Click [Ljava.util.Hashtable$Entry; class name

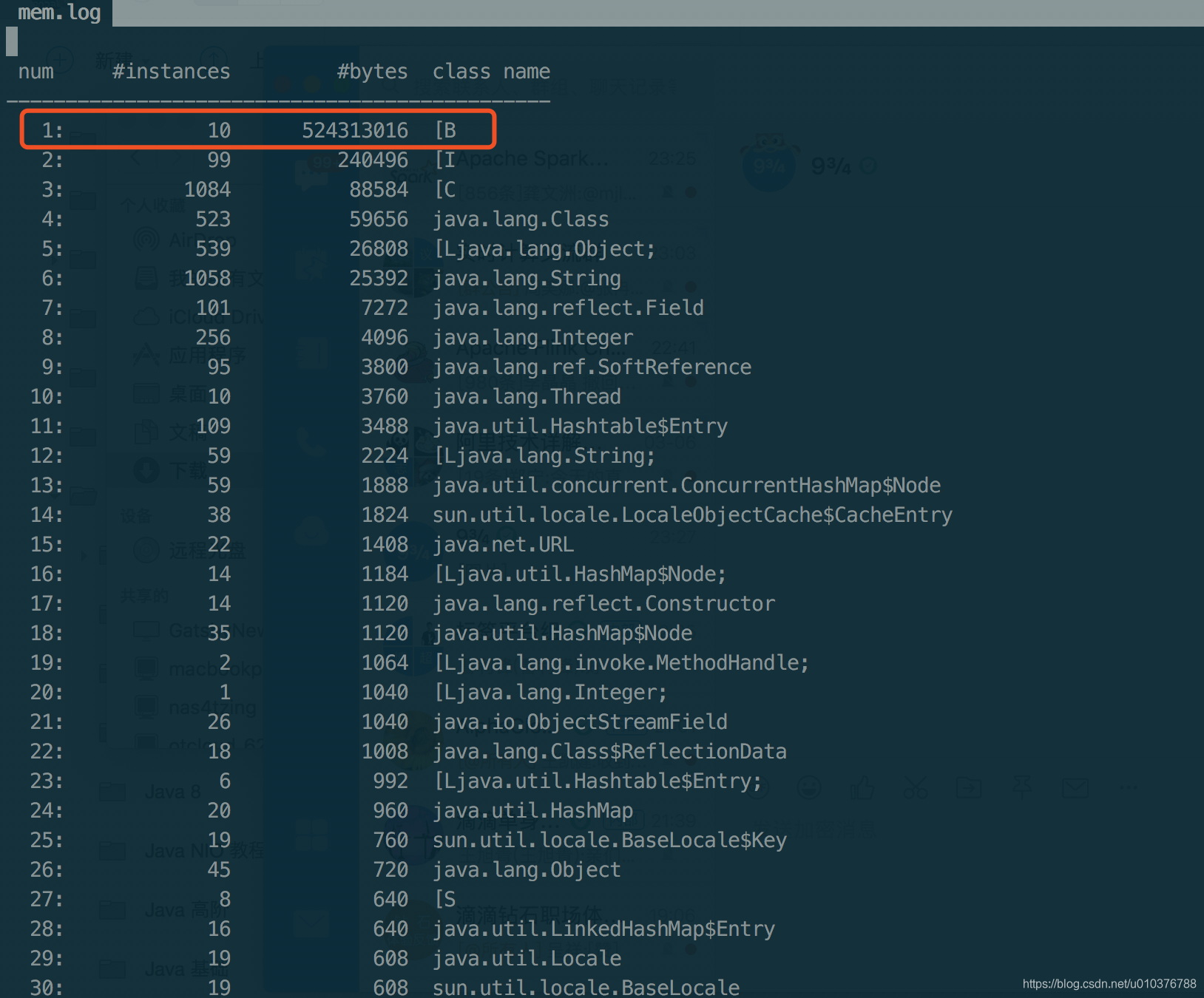tap(598, 781)
